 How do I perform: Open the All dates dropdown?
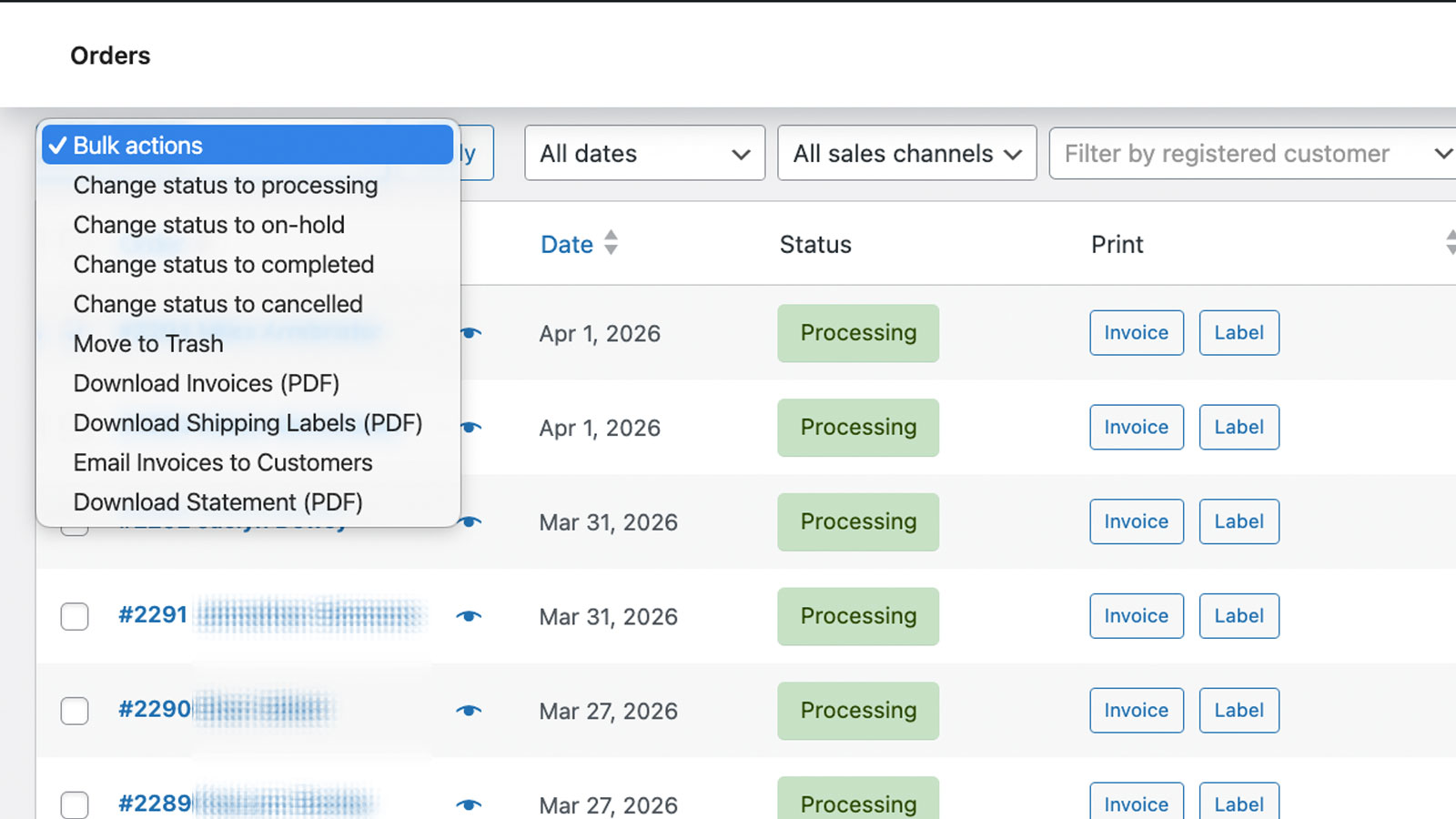[643, 153]
